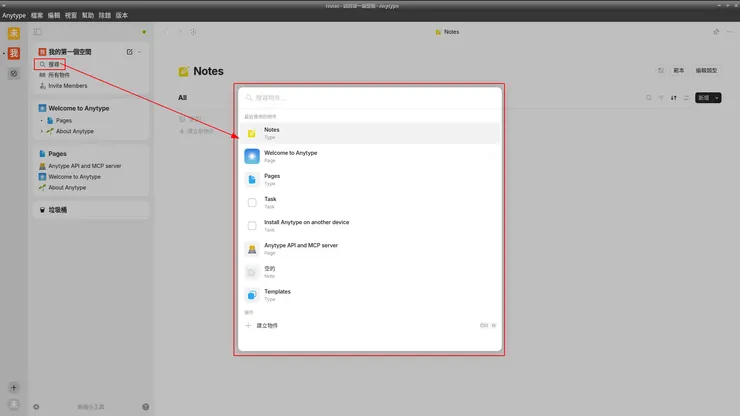Toggle the sidebar panel icon
Screen dimensions: 740x416
pos(38,32)
